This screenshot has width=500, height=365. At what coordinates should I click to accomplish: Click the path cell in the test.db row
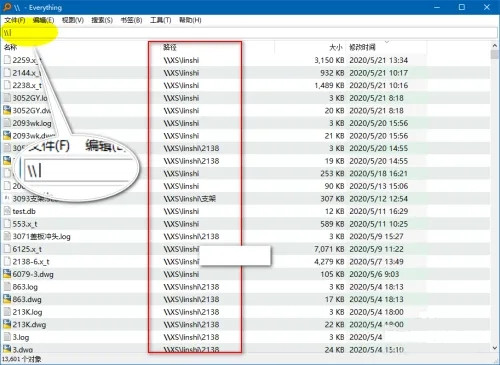click(181, 211)
